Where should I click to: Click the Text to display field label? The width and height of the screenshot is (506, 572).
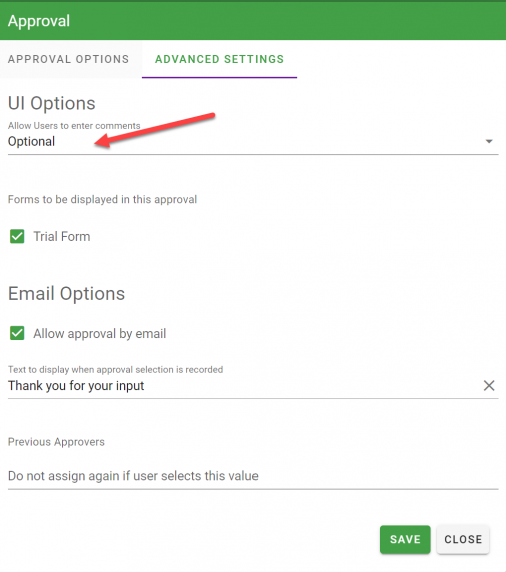coord(115,370)
